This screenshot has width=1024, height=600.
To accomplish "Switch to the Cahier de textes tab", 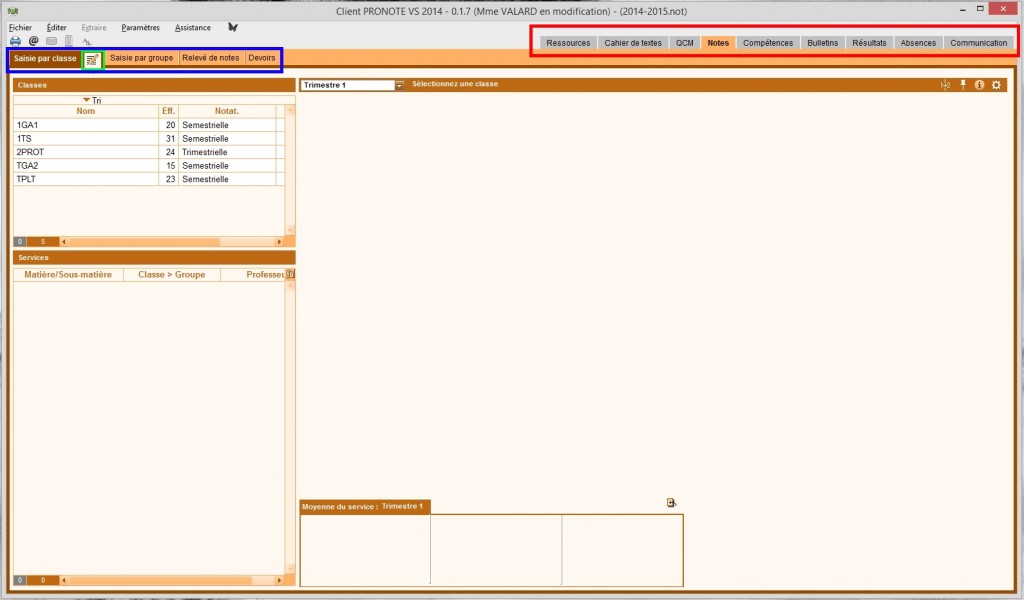I will coord(633,43).
